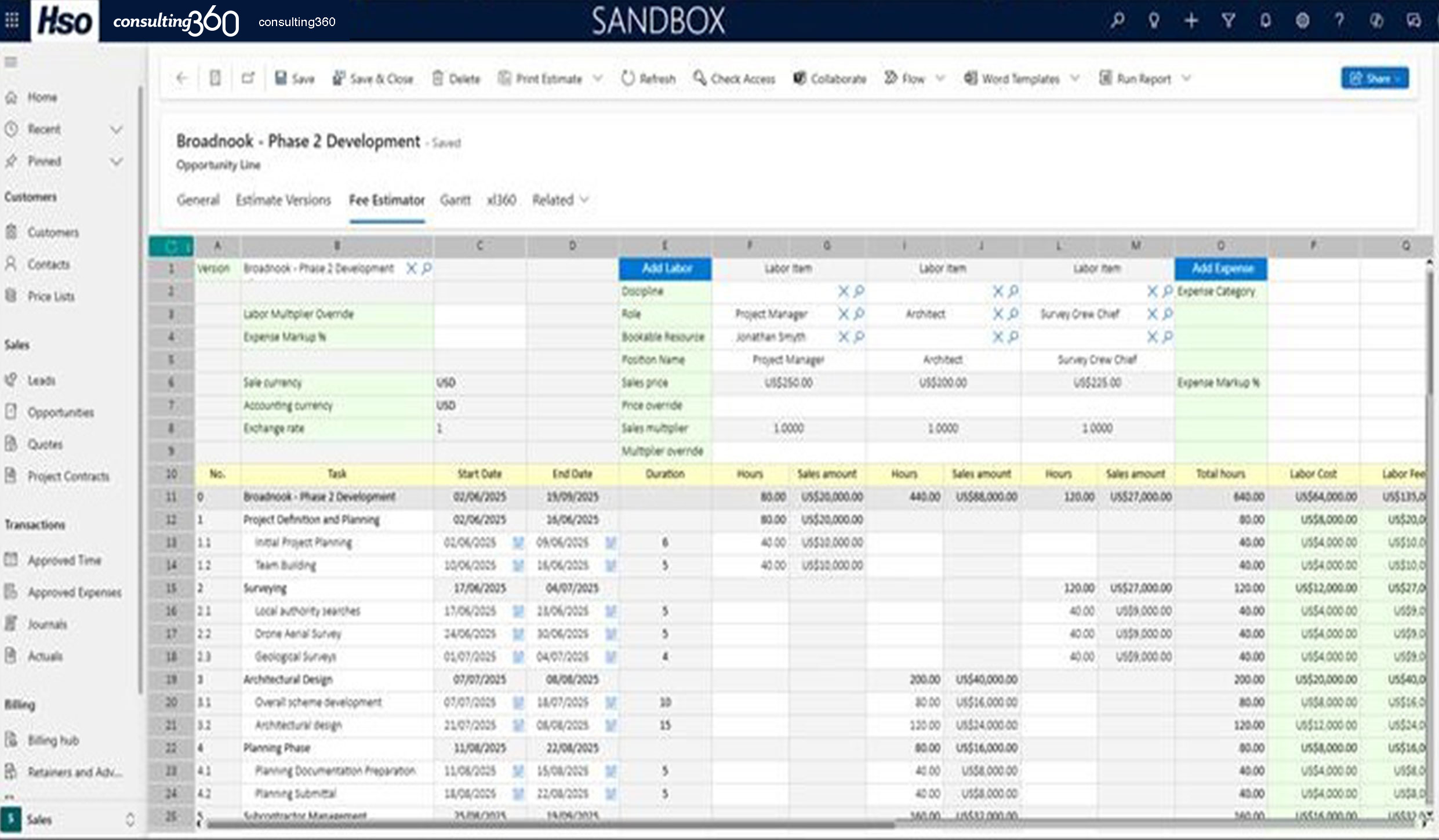1439x840 pixels.
Task: Open Actuals in sidebar
Action: 45,656
